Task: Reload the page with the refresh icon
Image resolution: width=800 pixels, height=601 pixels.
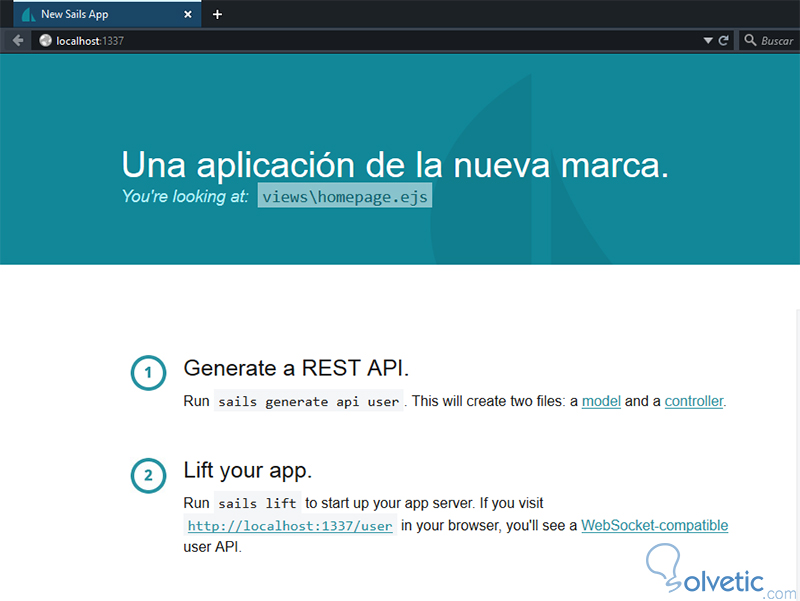Action: click(723, 41)
